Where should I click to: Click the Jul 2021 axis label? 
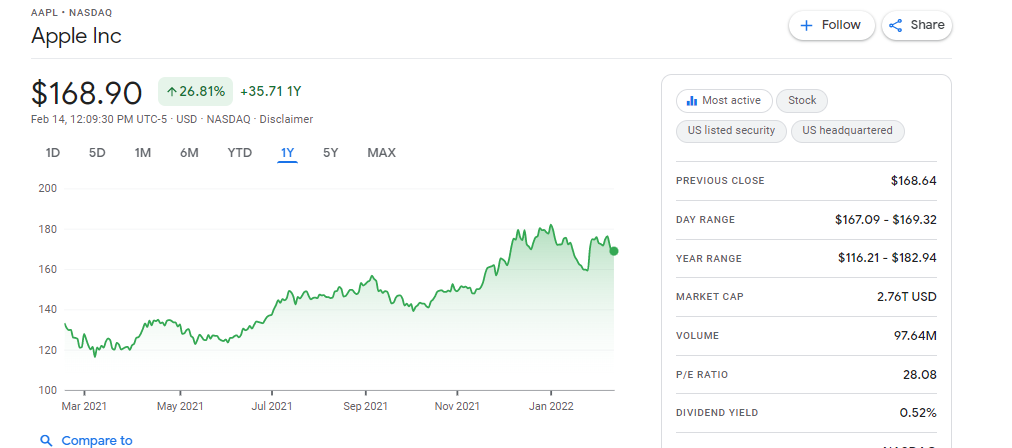click(x=272, y=406)
